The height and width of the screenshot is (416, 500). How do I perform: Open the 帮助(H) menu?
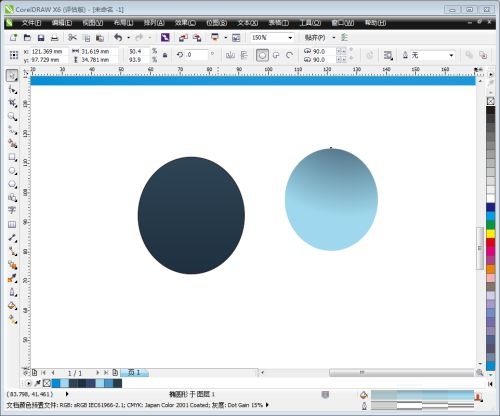click(375, 23)
